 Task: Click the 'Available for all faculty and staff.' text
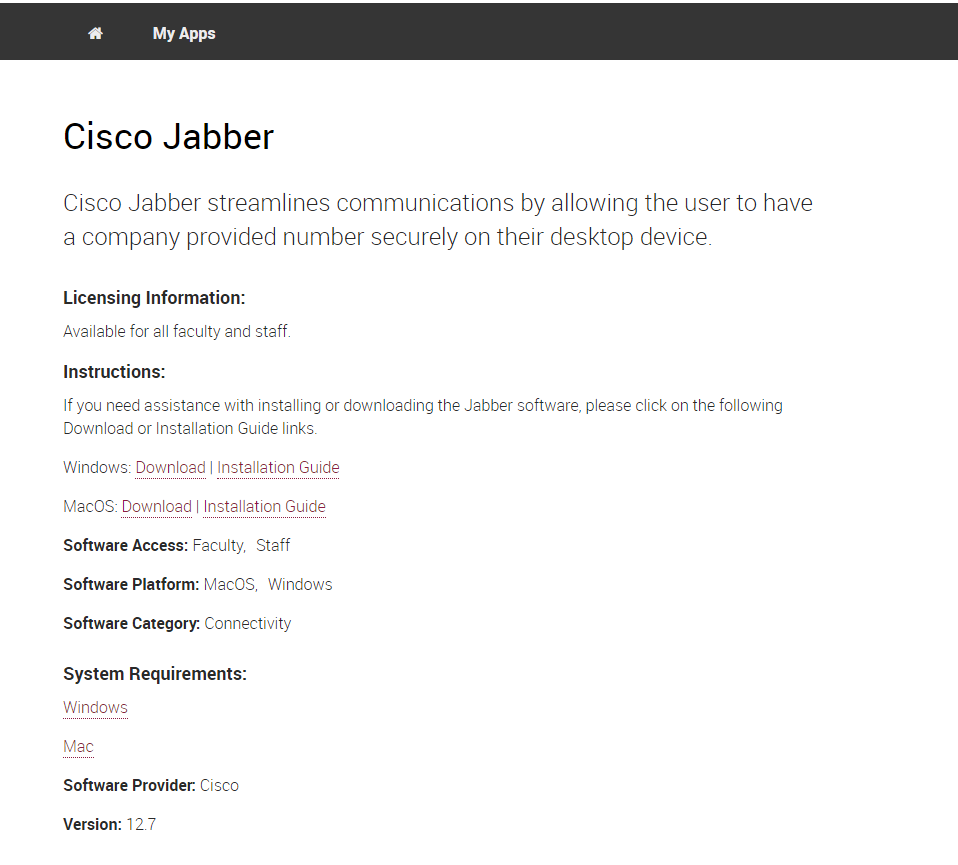(177, 331)
